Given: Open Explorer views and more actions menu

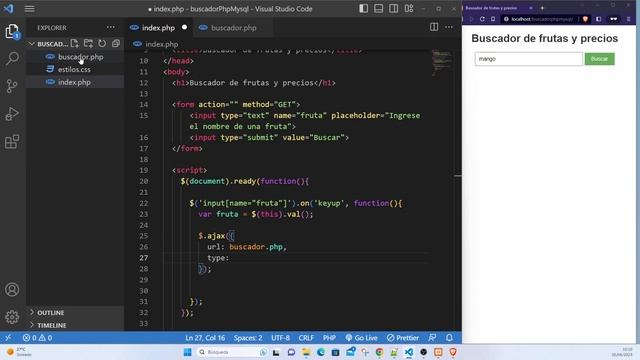Looking at the screenshot, I should pyautogui.click(x=111, y=27).
